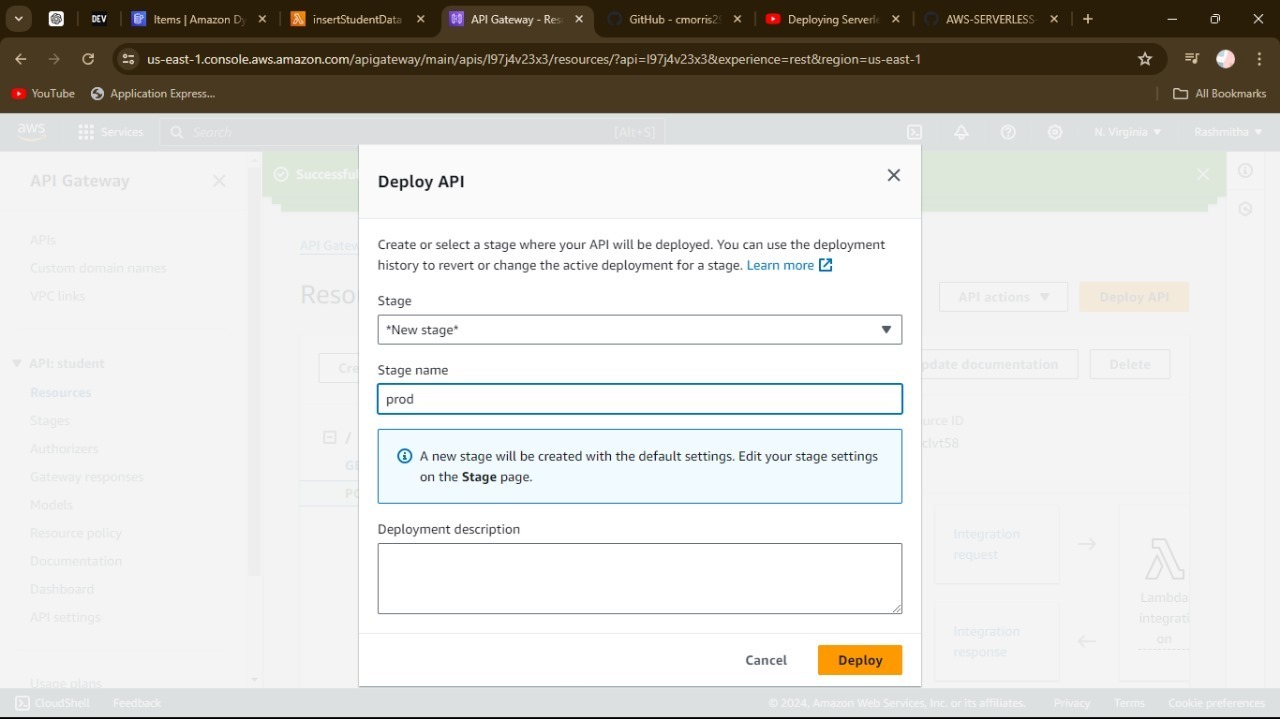Open the browser tab search dropdown

click(18, 19)
